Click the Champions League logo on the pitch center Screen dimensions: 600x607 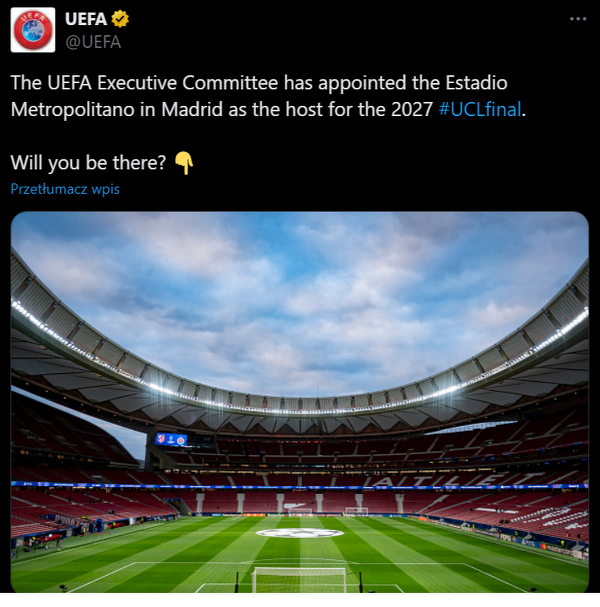click(300, 533)
